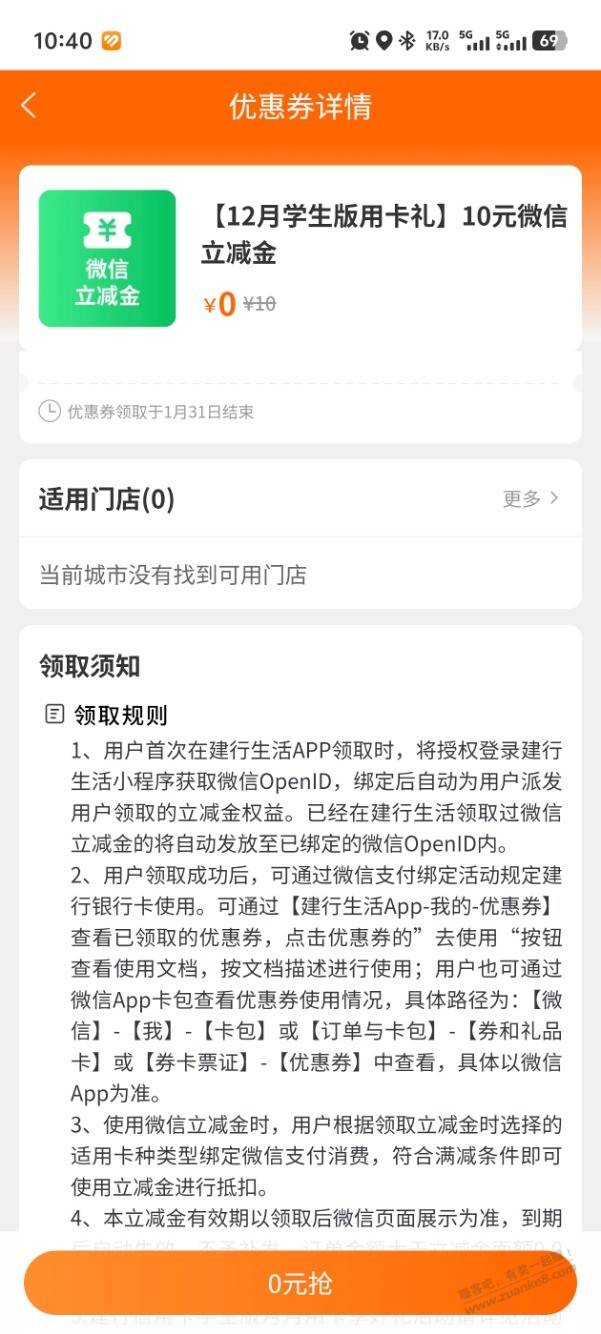Tap the 优惠券详情 page title
Viewport: 601px width, 1334px height.
(x=300, y=107)
